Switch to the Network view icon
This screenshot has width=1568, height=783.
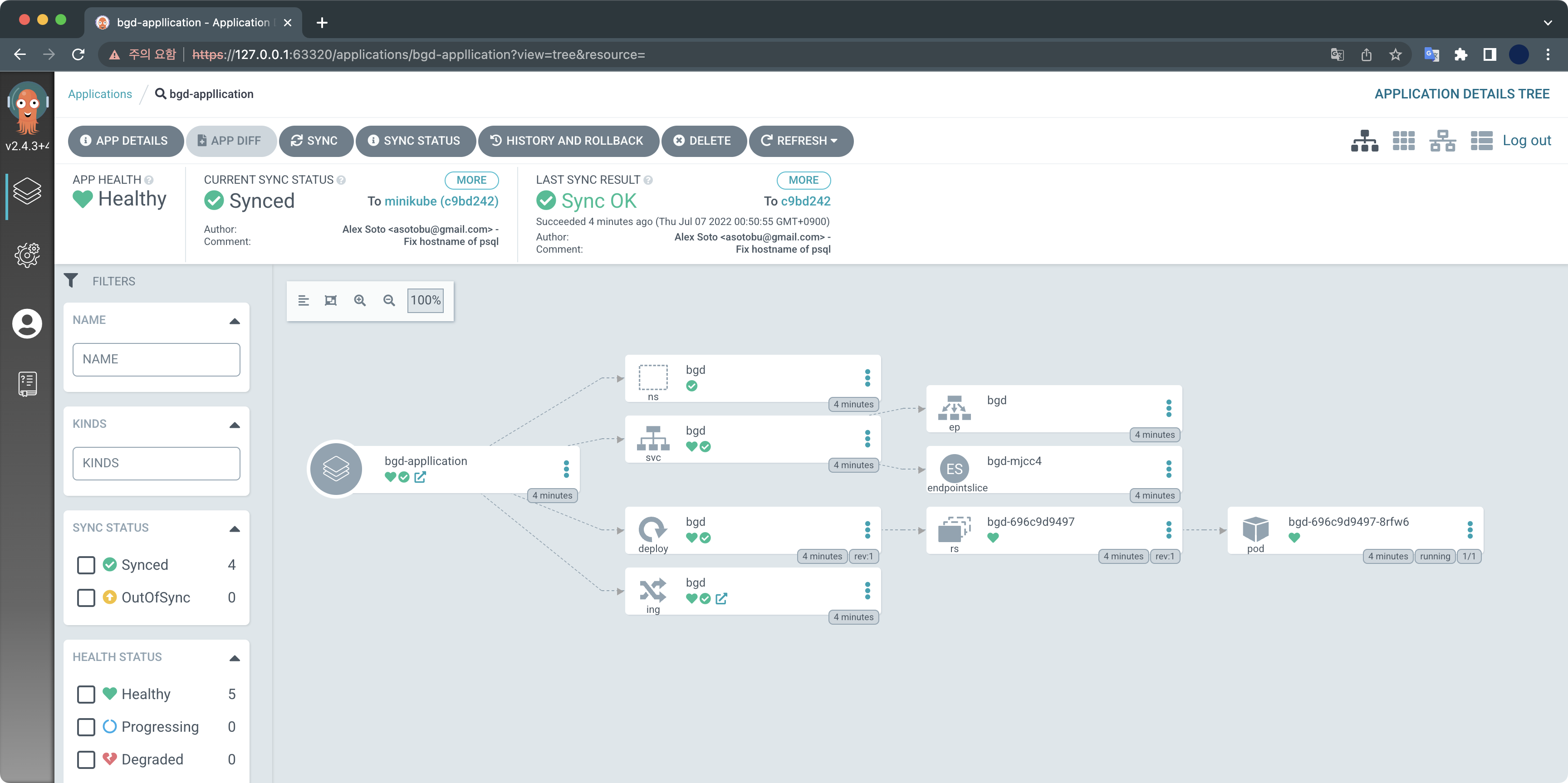pyautogui.click(x=1442, y=141)
